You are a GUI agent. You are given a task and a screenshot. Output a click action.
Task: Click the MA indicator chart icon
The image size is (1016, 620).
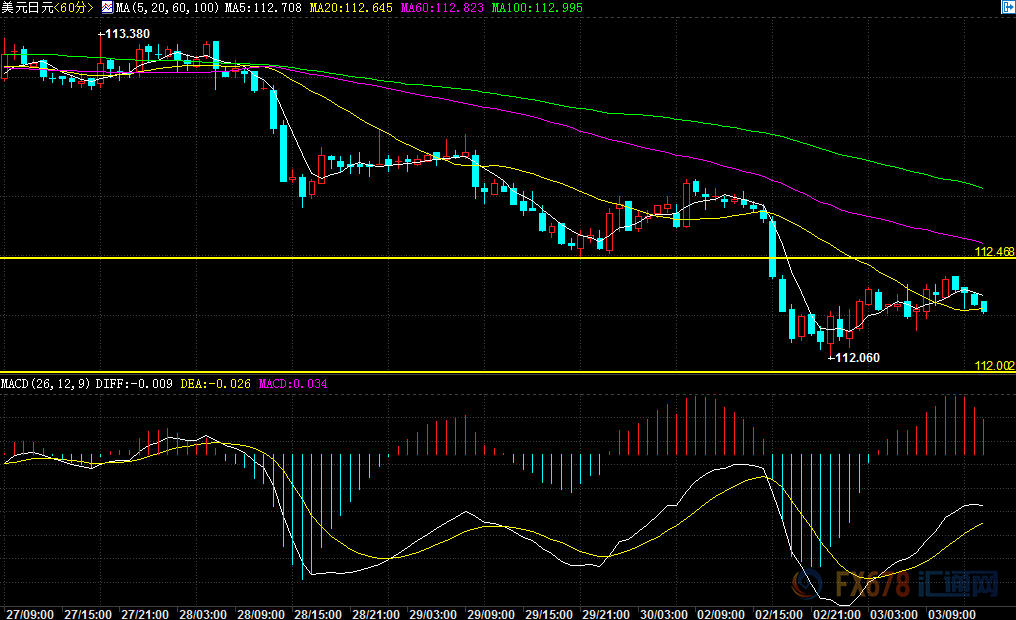108,7
